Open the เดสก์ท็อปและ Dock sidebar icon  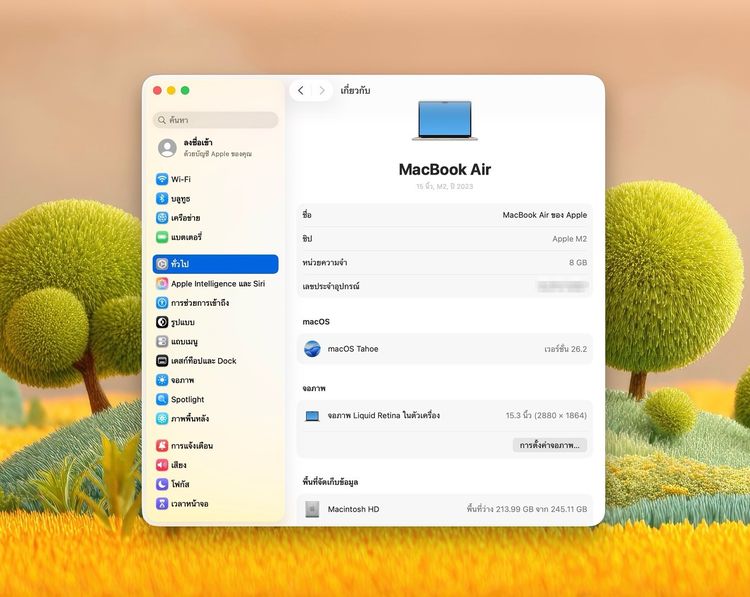[x=162, y=360]
